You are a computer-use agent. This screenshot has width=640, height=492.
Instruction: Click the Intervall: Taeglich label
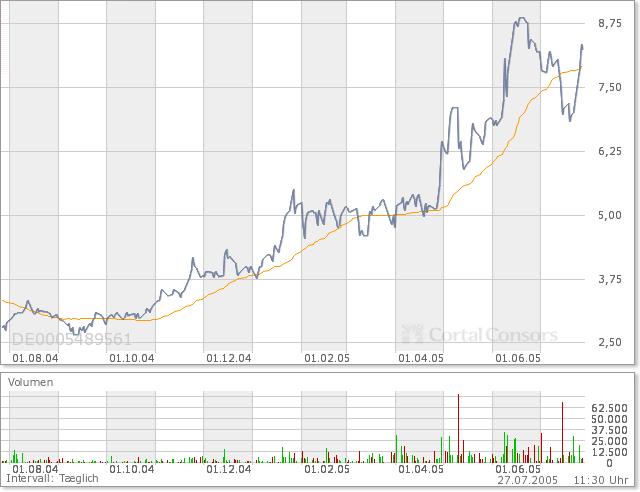click(52, 479)
